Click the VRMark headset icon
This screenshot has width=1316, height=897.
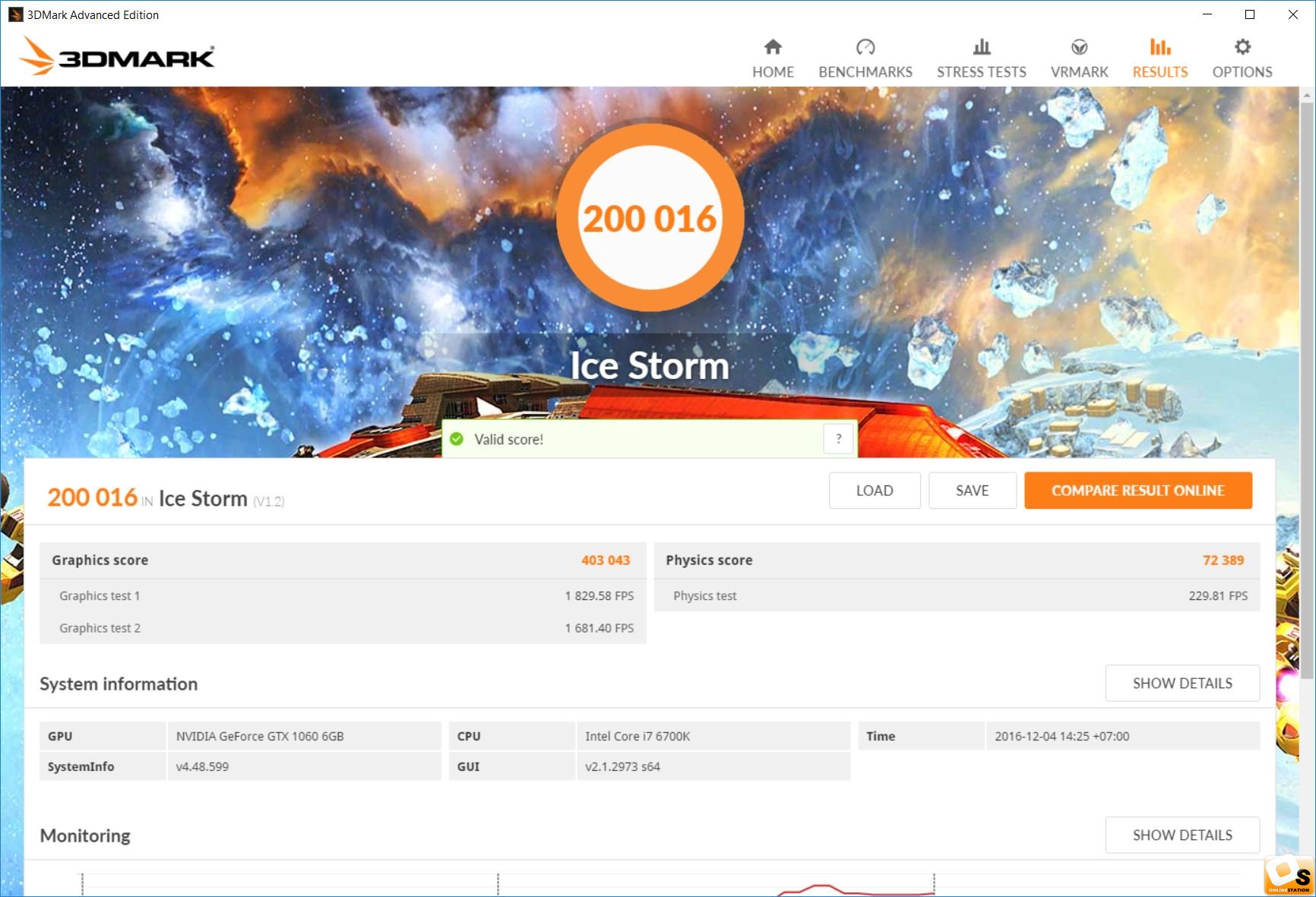[x=1079, y=47]
